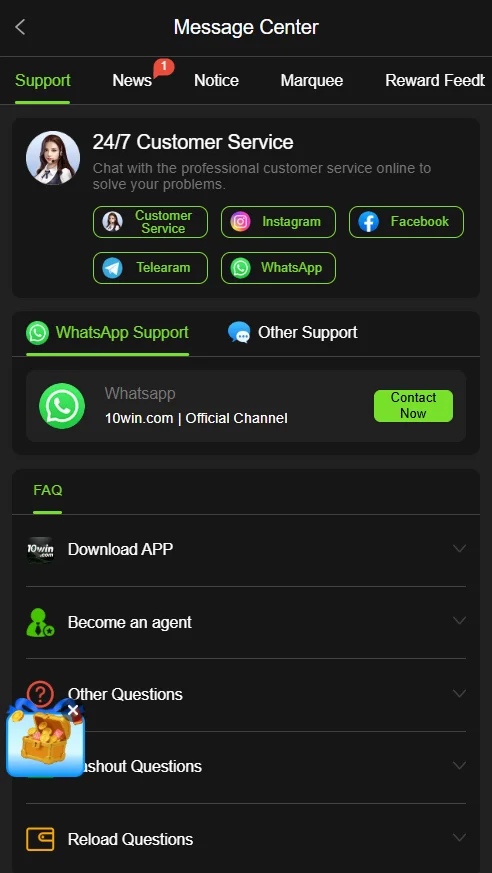Click the red notification badge on News

(163, 67)
